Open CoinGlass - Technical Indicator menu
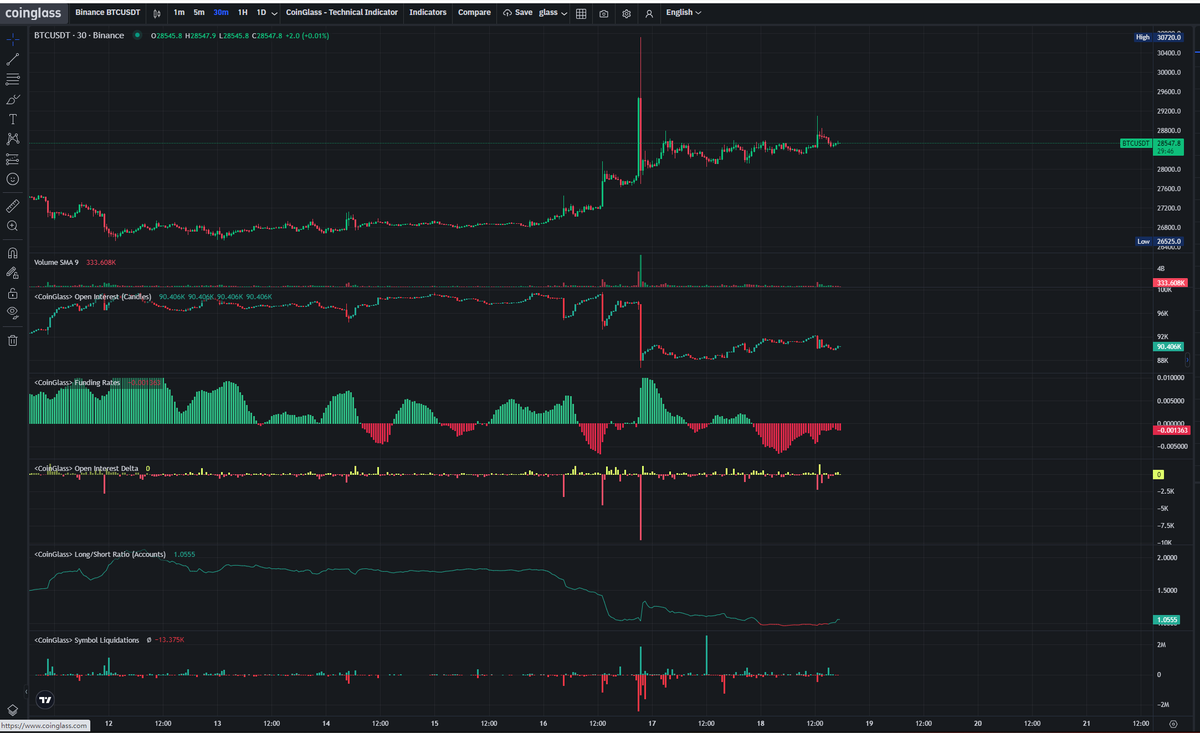 pos(341,13)
